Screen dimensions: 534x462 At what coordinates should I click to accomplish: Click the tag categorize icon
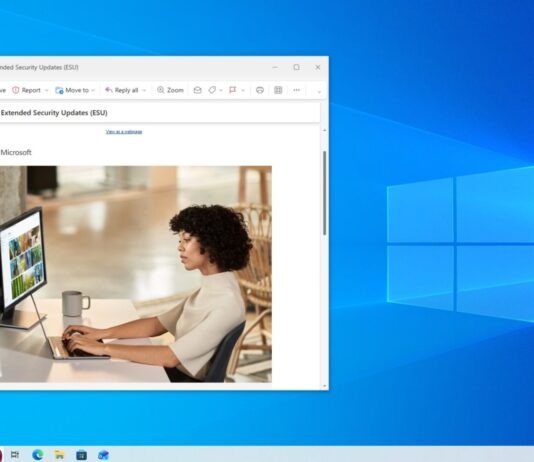coord(212,90)
